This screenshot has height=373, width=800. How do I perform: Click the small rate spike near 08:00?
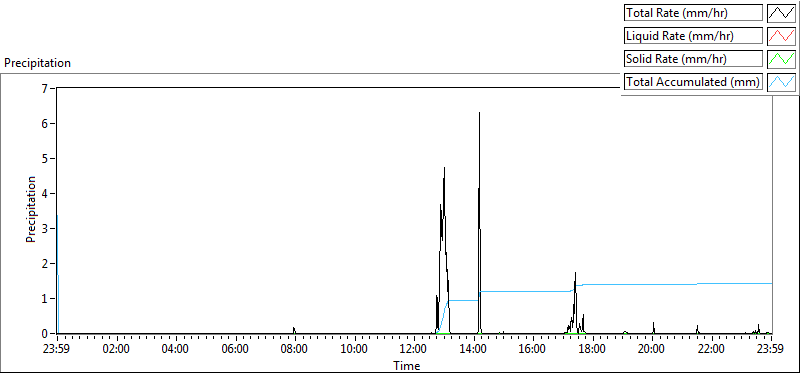coord(294,330)
